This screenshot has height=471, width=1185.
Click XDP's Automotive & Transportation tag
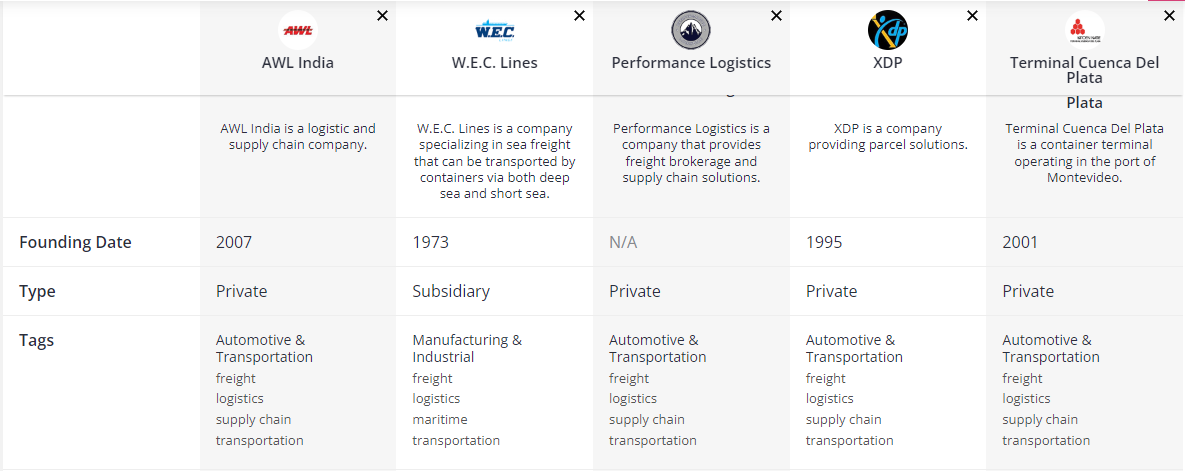[854, 348]
